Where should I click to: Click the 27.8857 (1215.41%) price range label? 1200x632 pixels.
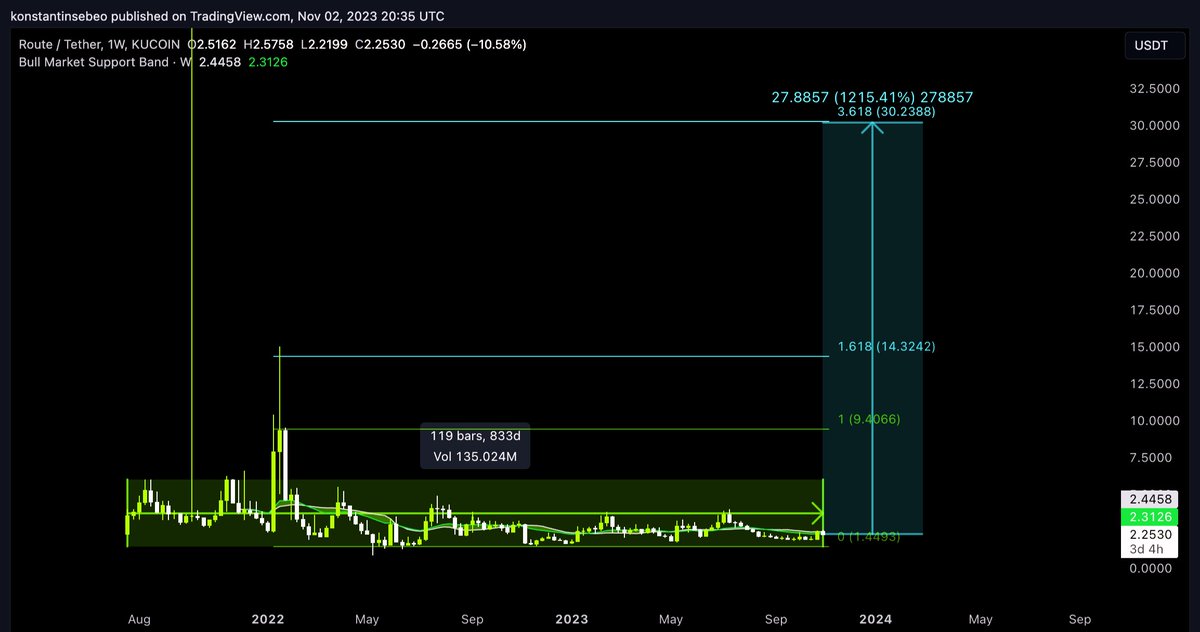tap(872, 97)
